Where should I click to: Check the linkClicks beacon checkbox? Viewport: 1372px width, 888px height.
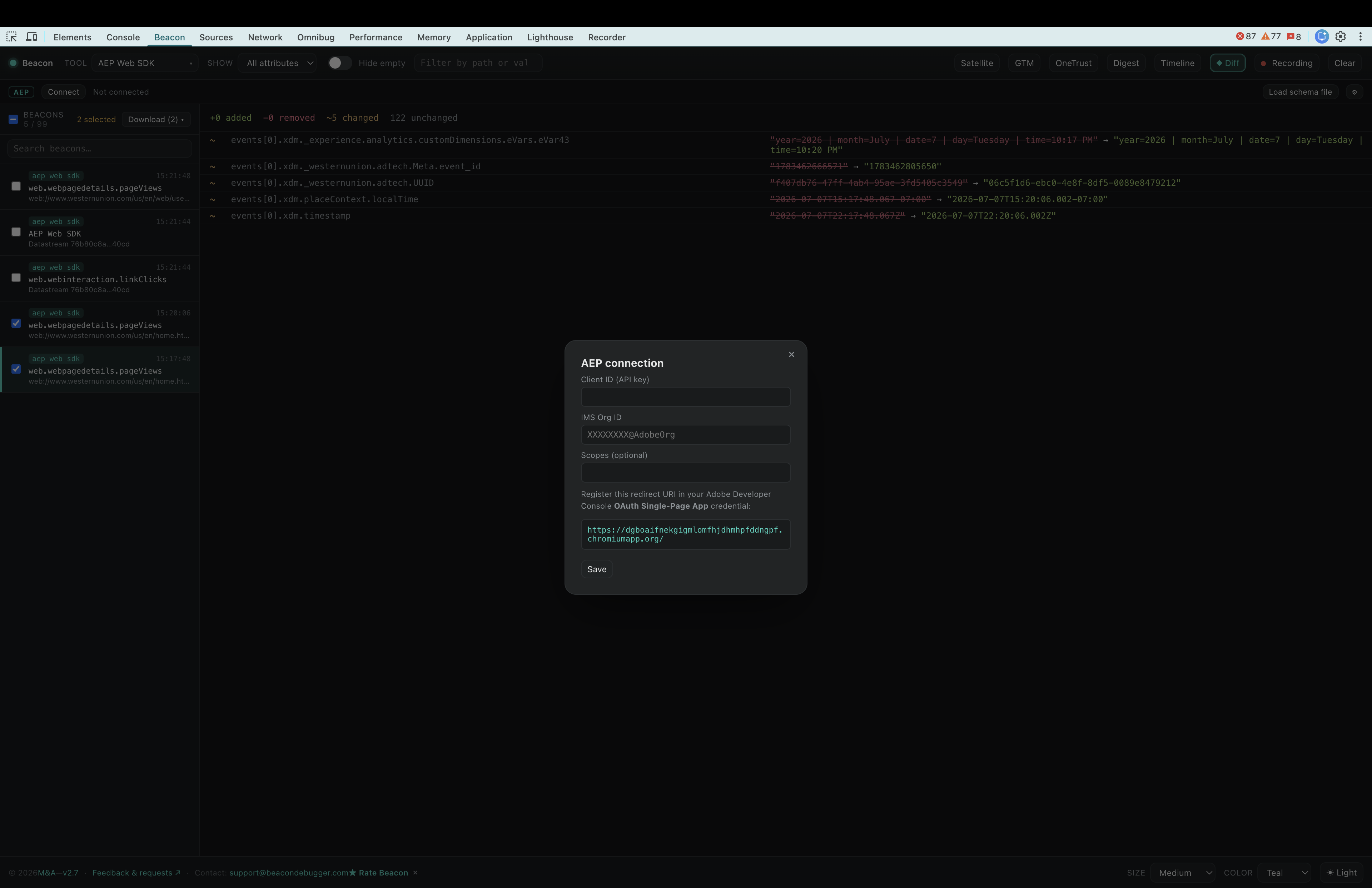pos(16,277)
